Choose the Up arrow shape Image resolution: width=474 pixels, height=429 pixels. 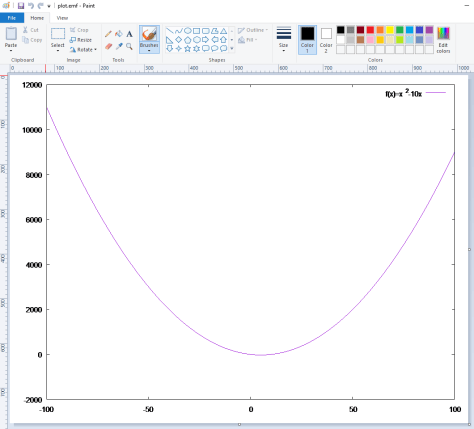[x=224, y=40]
